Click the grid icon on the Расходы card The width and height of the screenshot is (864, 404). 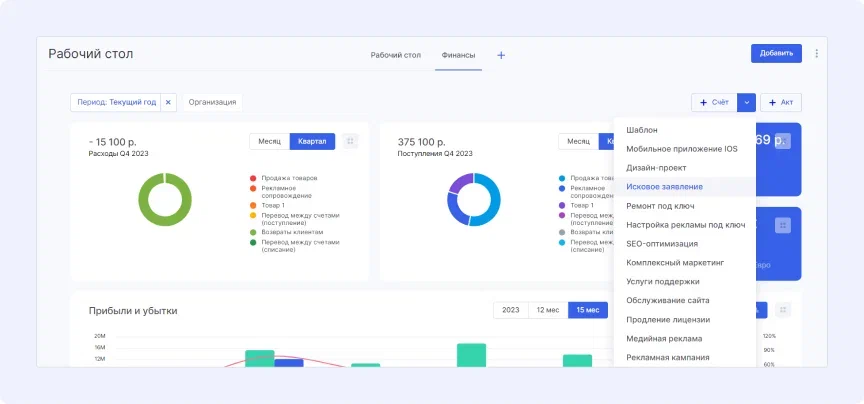coord(350,141)
